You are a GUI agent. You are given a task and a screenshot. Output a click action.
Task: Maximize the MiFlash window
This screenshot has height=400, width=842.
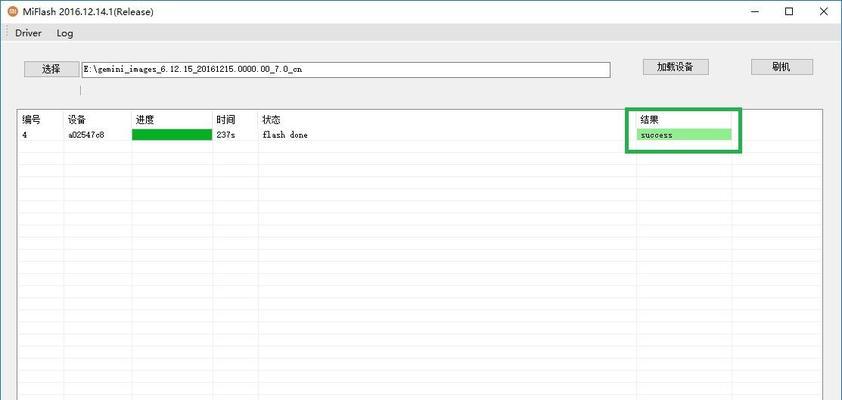pyautogui.click(x=788, y=11)
